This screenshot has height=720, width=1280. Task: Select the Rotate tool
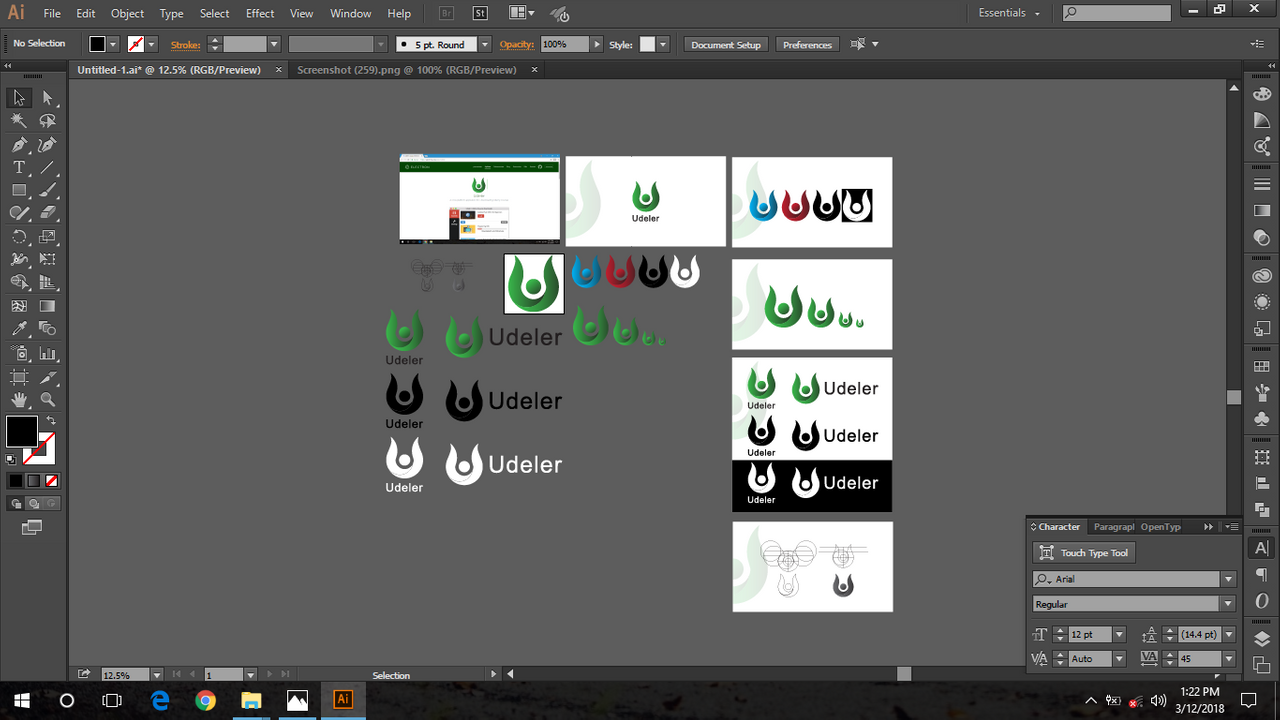(19, 237)
